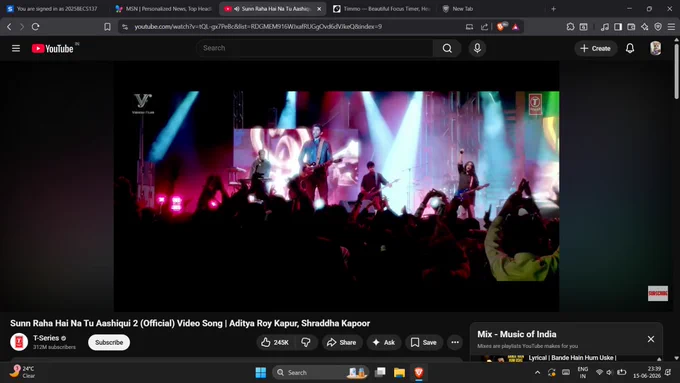Image resolution: width=680 pixels, height=383 pixels.
Task: Close the Mix - Music of India panel
Action: click(651, 339)
